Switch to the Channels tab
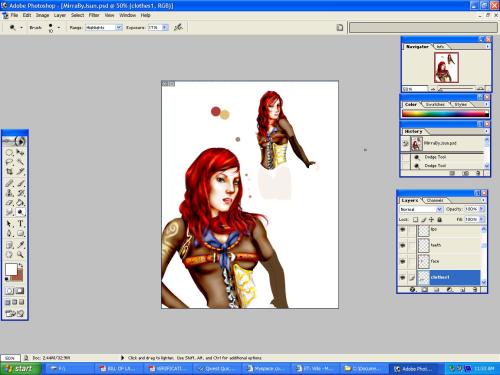 point(435,200)
